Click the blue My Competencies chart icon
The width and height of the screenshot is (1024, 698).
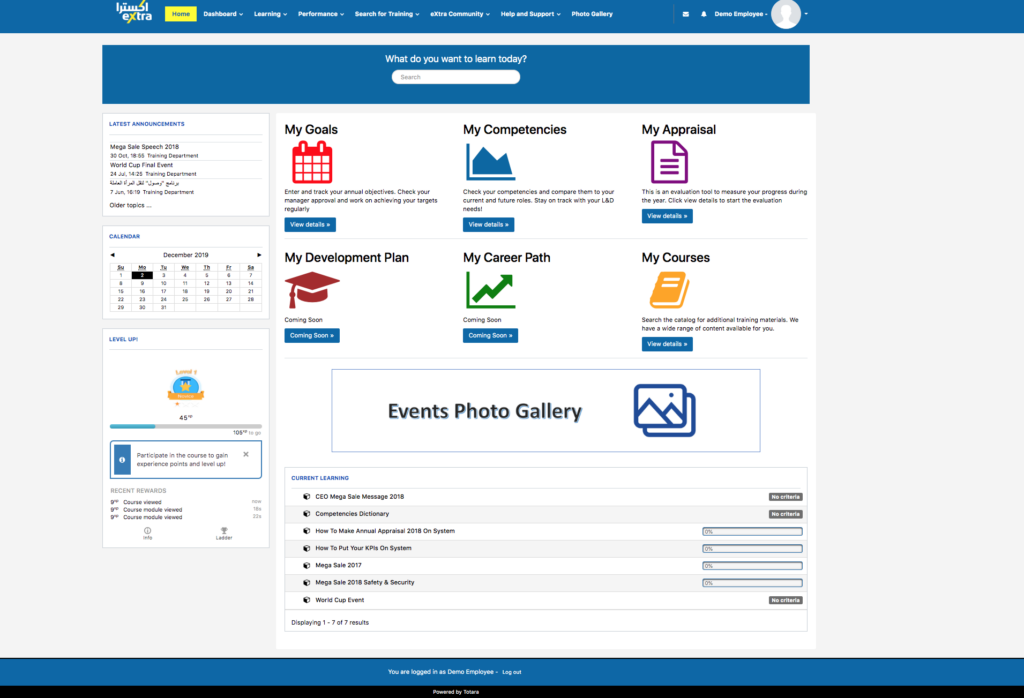[490, 162]
